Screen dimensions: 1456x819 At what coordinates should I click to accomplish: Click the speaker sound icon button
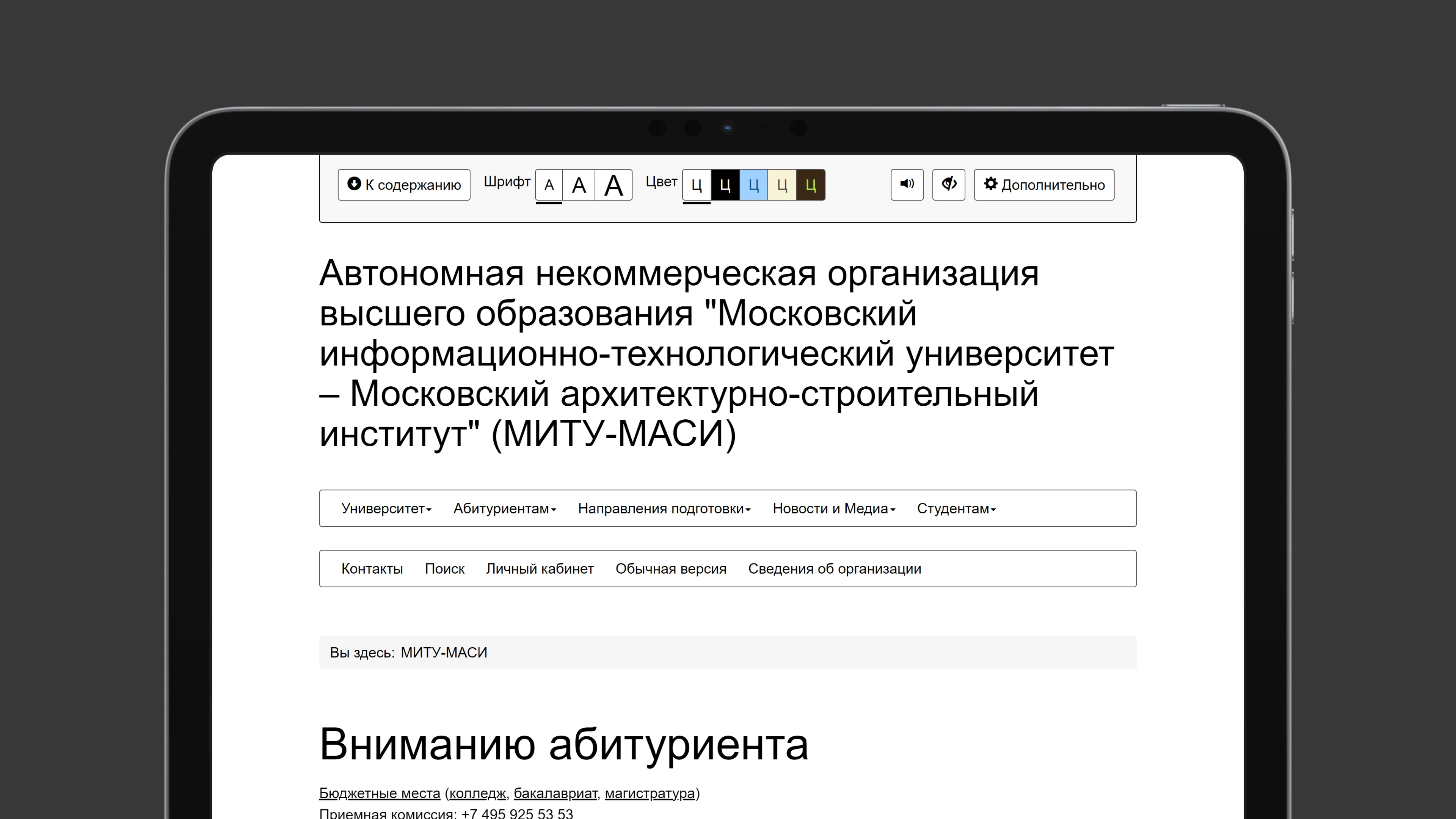click(x=907, y=184)
